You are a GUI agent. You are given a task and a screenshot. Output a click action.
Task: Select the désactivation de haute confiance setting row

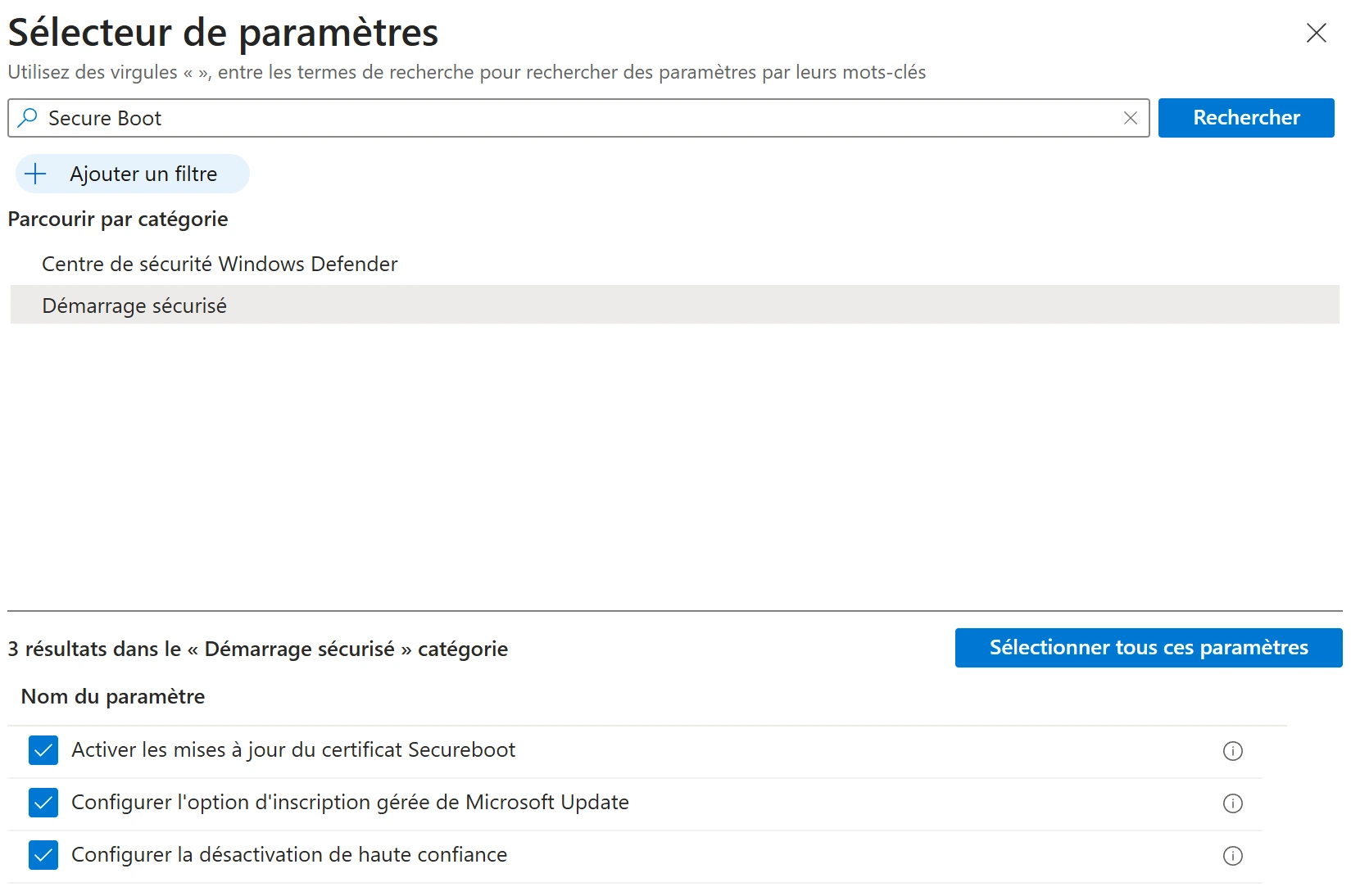(289, 855)
